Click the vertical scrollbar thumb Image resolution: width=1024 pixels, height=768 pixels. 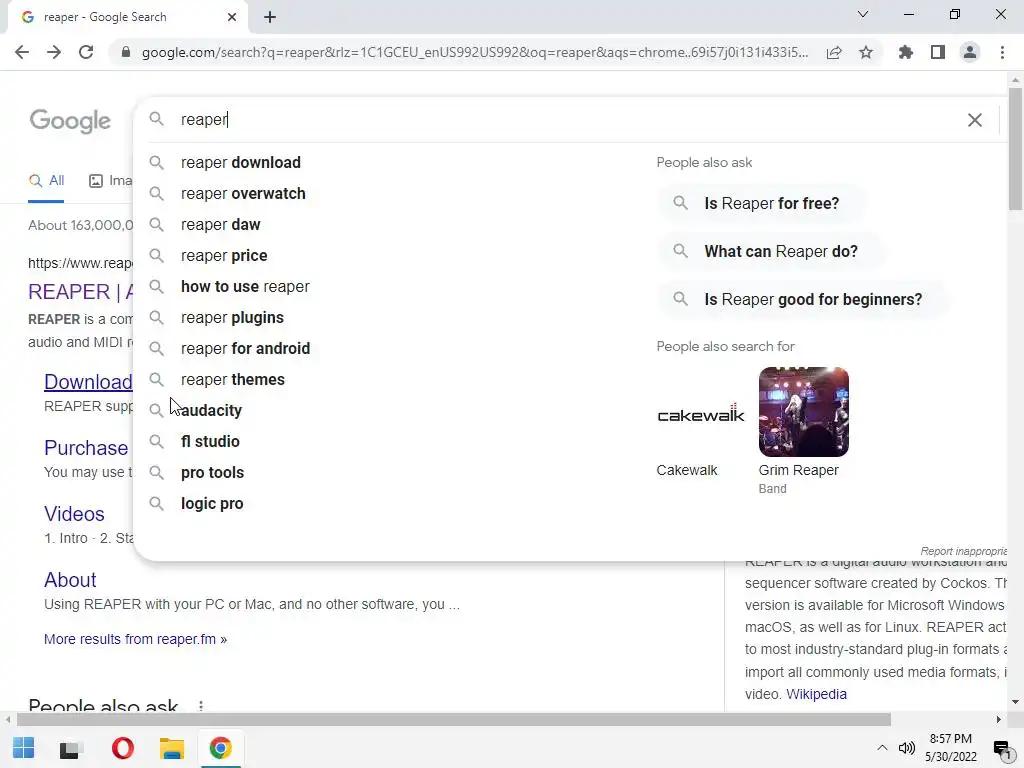(1015, 149)
